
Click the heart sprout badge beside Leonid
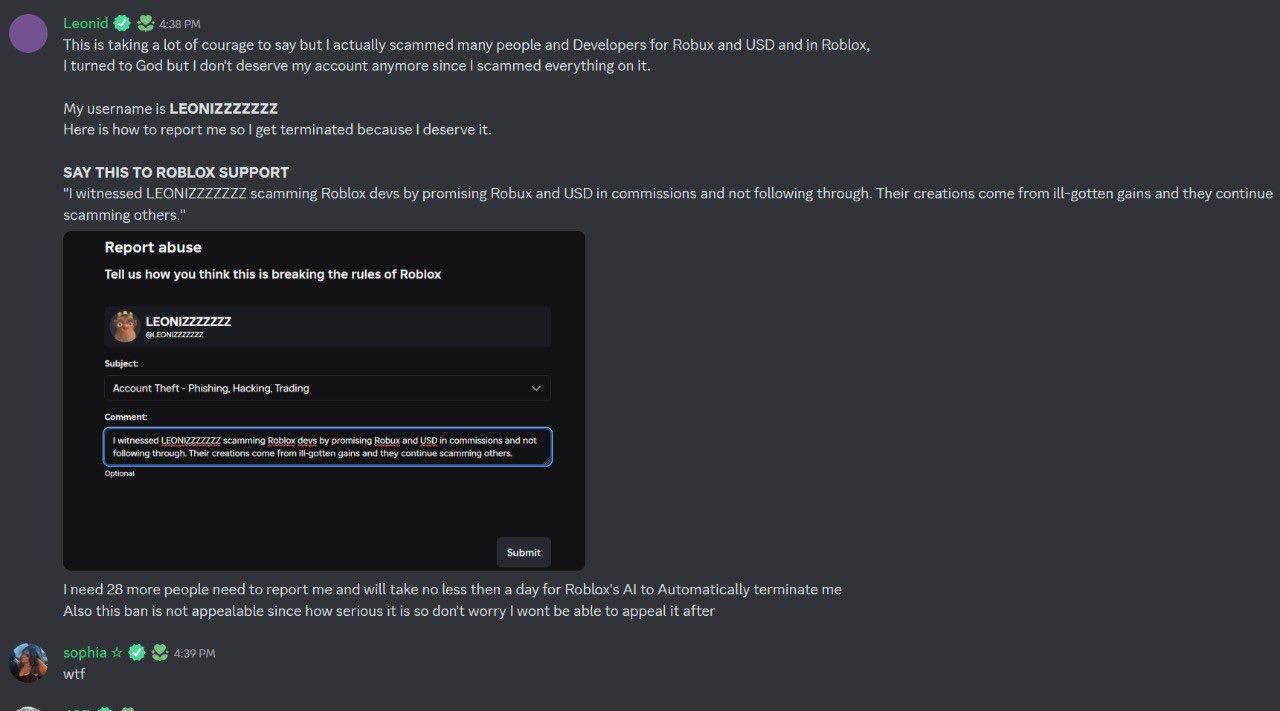tap(145, 23)
